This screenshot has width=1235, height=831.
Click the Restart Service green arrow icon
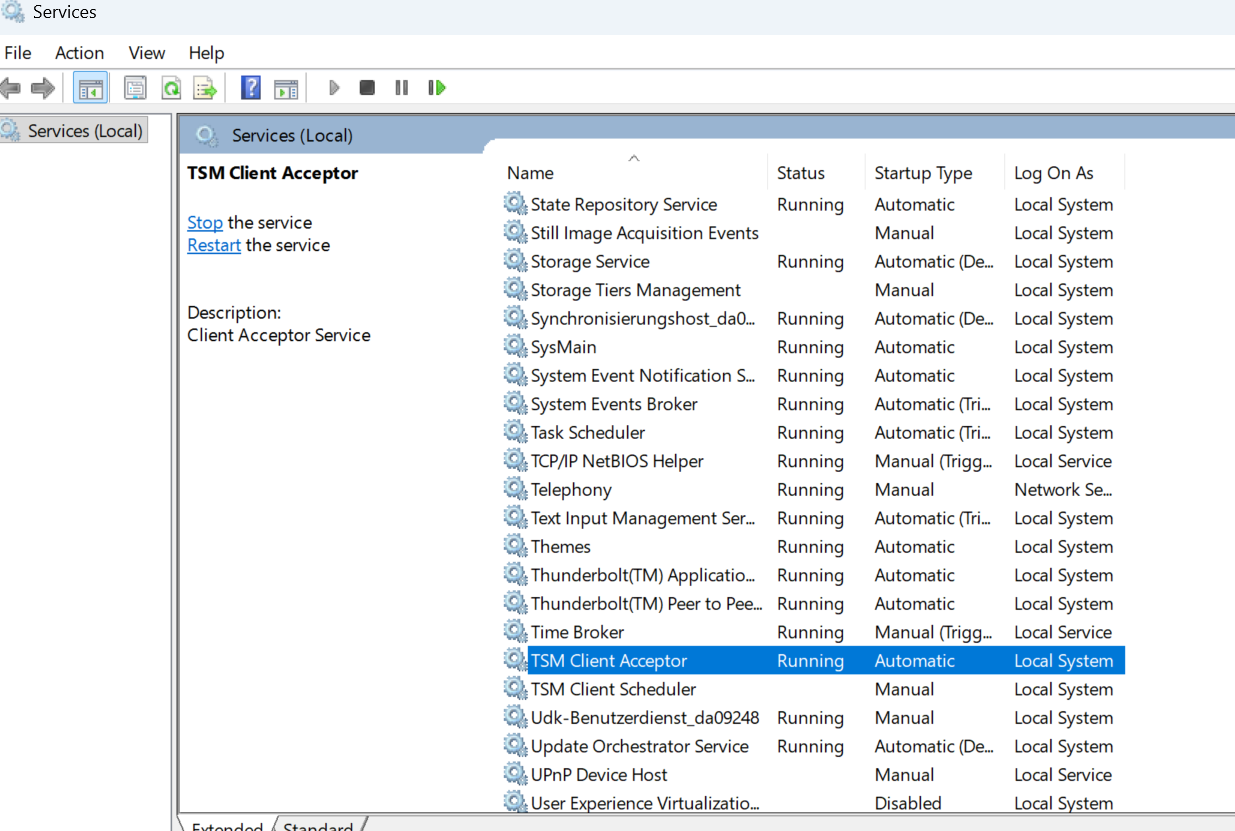coord(436,88)
